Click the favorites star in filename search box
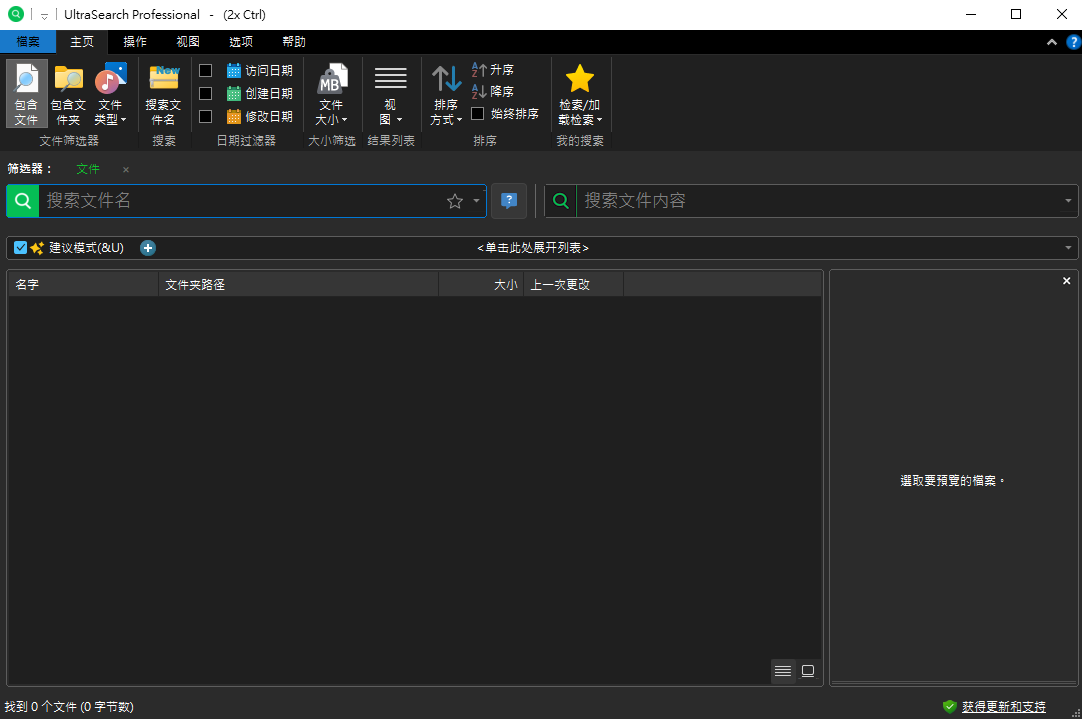Viewport: 1082px width, 720px height. click(455, 201)
